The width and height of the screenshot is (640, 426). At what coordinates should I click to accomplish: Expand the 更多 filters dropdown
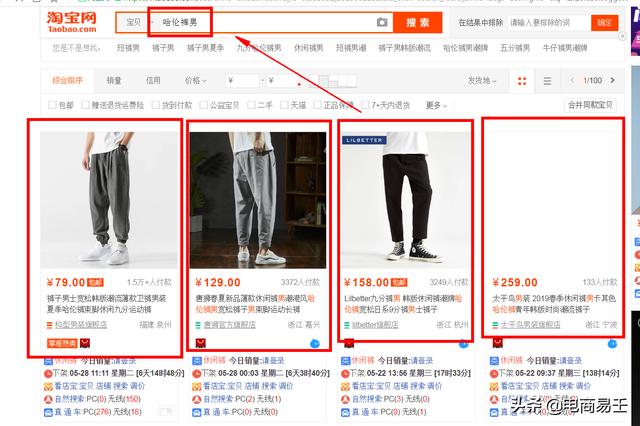coord(436,105)
